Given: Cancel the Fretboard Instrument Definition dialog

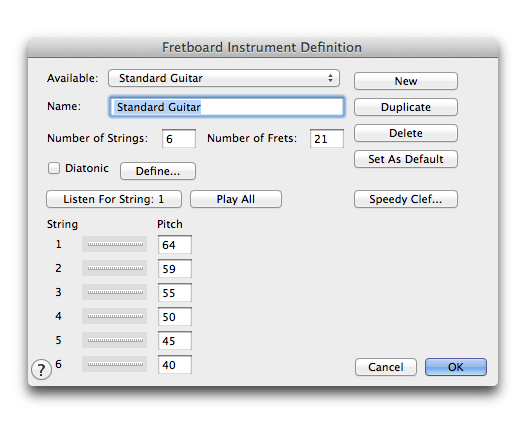Looking at the screenshot, I should point(386,367).
